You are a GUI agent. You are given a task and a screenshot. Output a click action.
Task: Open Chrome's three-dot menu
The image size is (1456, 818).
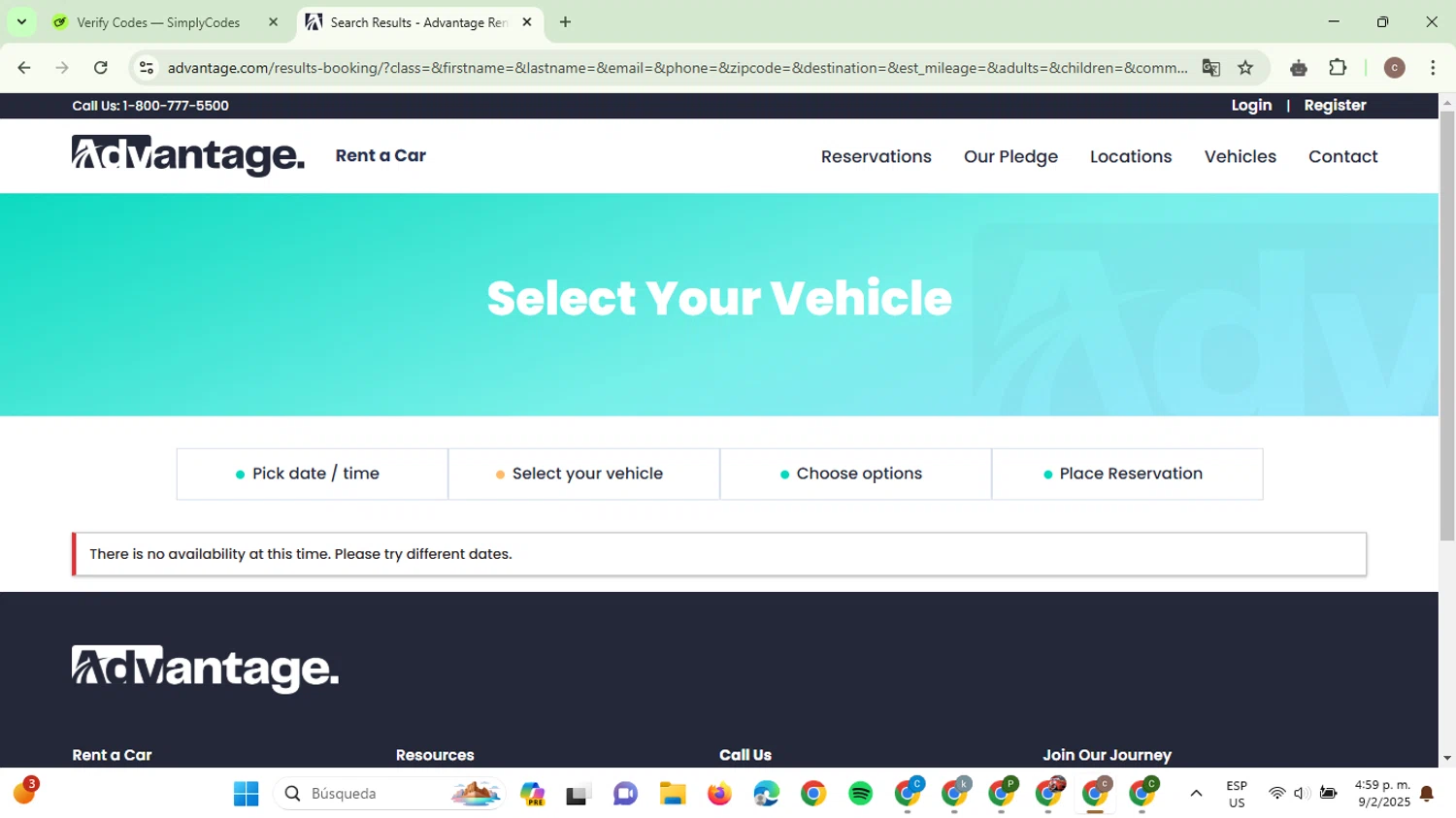[x=1433, y=68]
